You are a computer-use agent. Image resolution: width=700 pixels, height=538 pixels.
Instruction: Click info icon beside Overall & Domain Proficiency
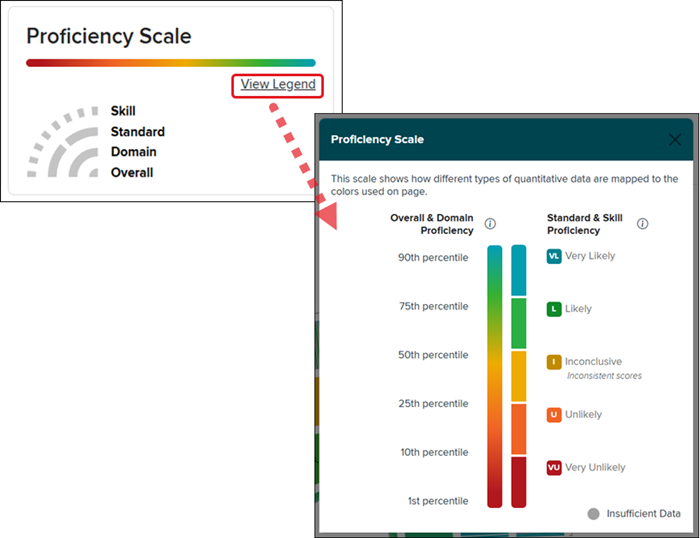[490, 224]
